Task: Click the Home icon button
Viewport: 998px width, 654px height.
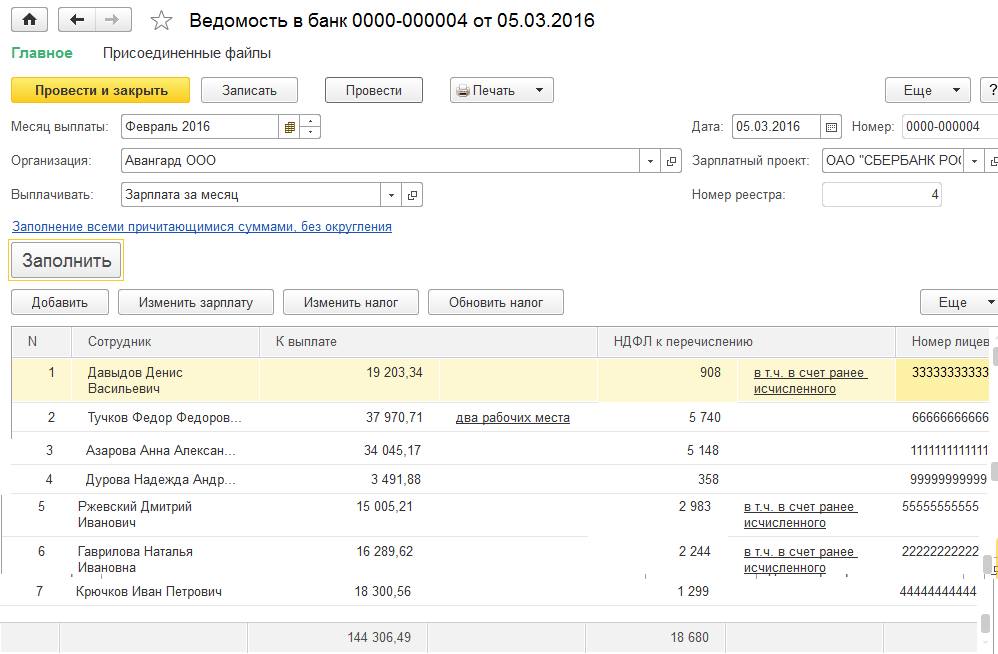Action: (29, 20)
